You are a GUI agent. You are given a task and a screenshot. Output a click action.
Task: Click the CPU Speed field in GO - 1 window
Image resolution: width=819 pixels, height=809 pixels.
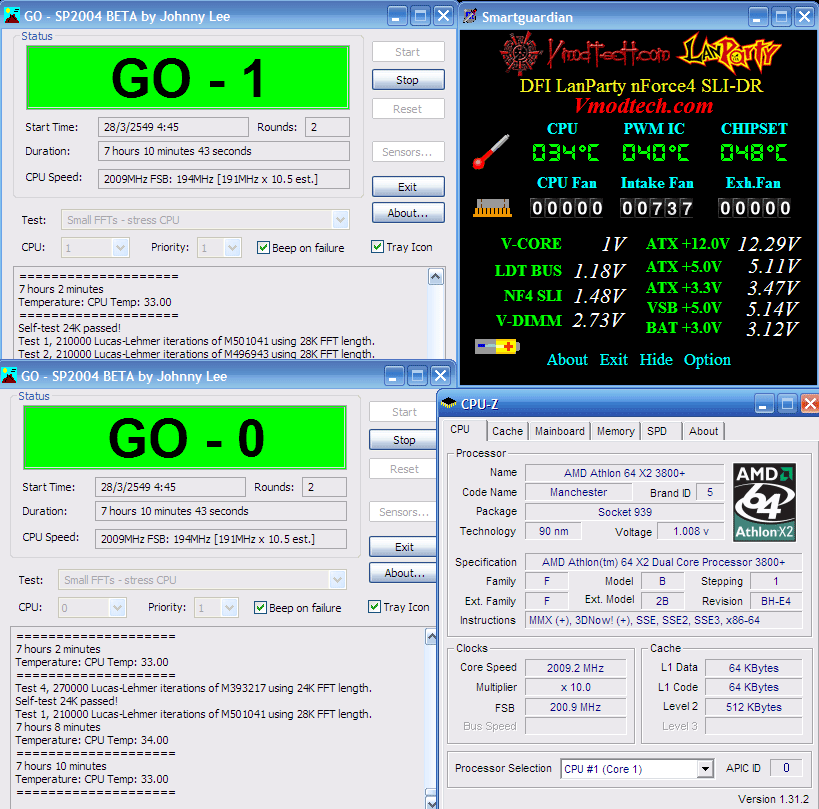(224, 179)
